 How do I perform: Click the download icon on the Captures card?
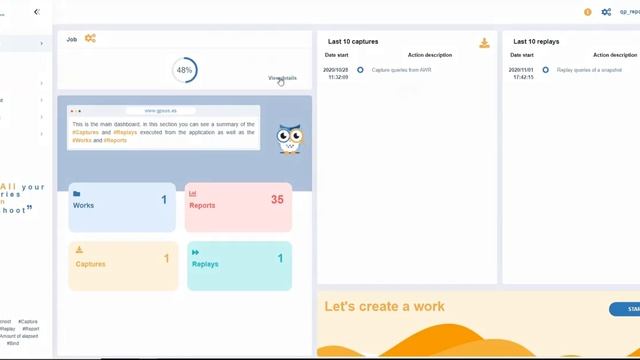pyautogui.click(x=79, y=249)
